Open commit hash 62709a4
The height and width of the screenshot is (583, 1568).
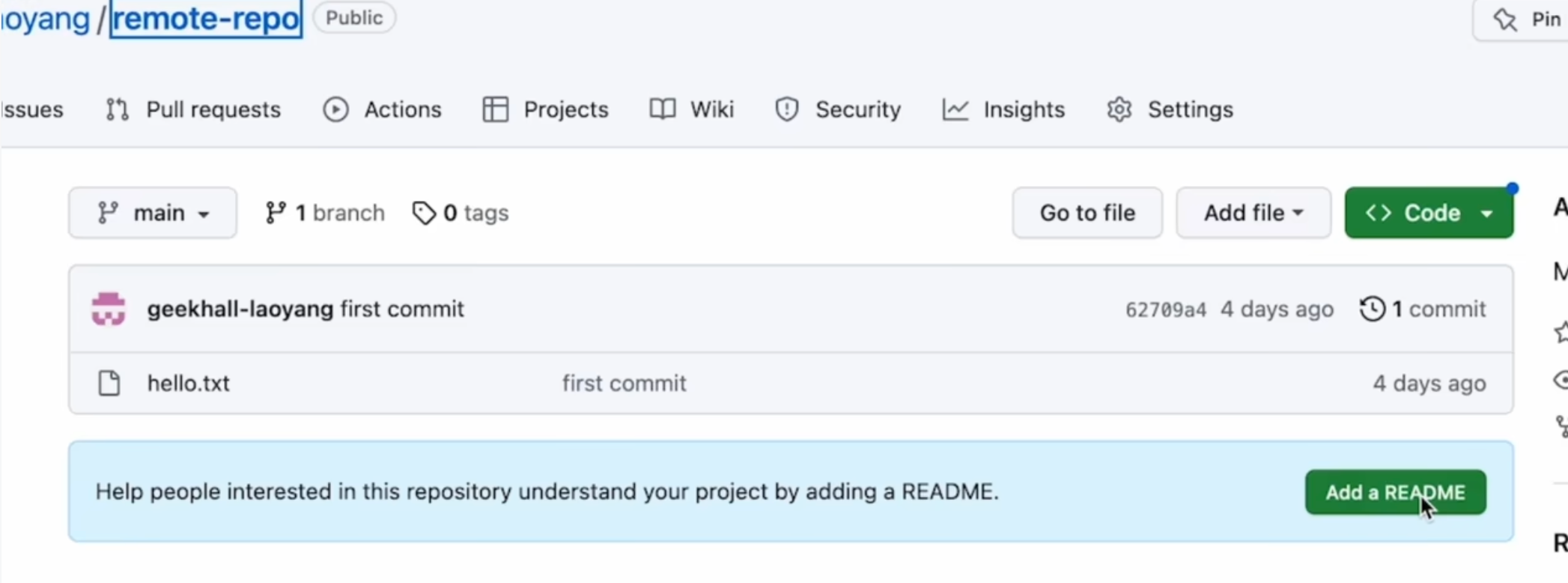coord(1166,309)
